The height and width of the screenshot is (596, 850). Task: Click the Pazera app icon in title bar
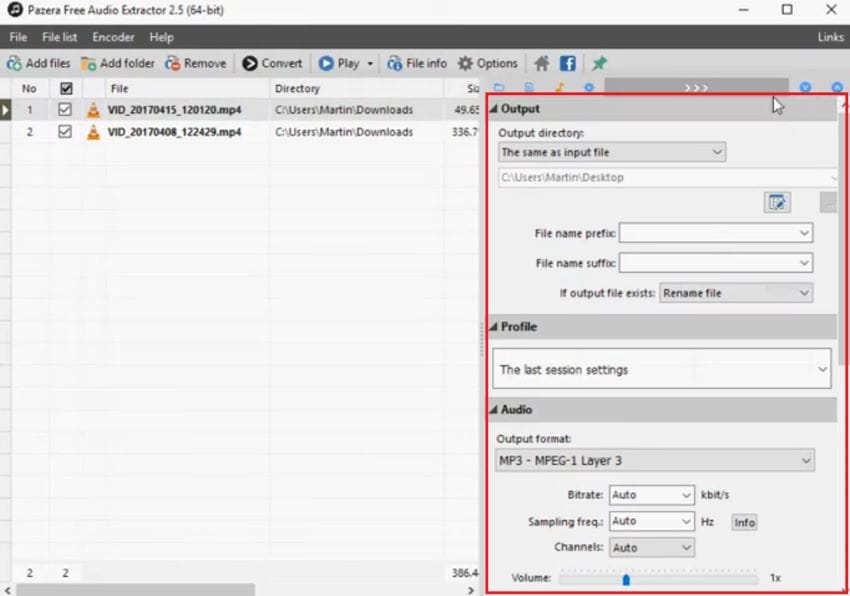[15, 10]
